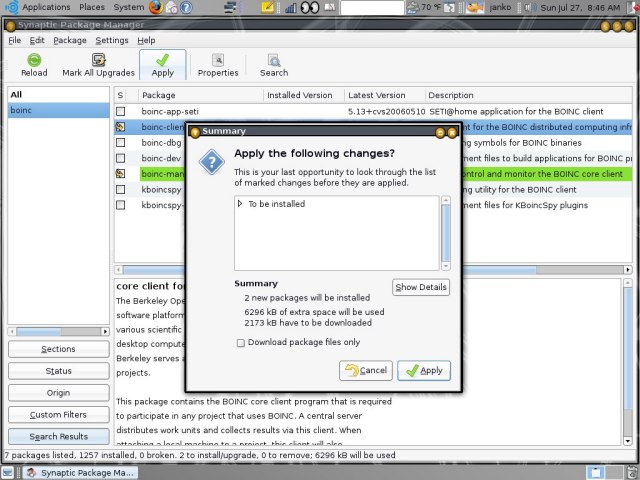Click the Synaptic window menu icon in title bar
This screenshot has height=480, width=640.
[x=11, y=26]
